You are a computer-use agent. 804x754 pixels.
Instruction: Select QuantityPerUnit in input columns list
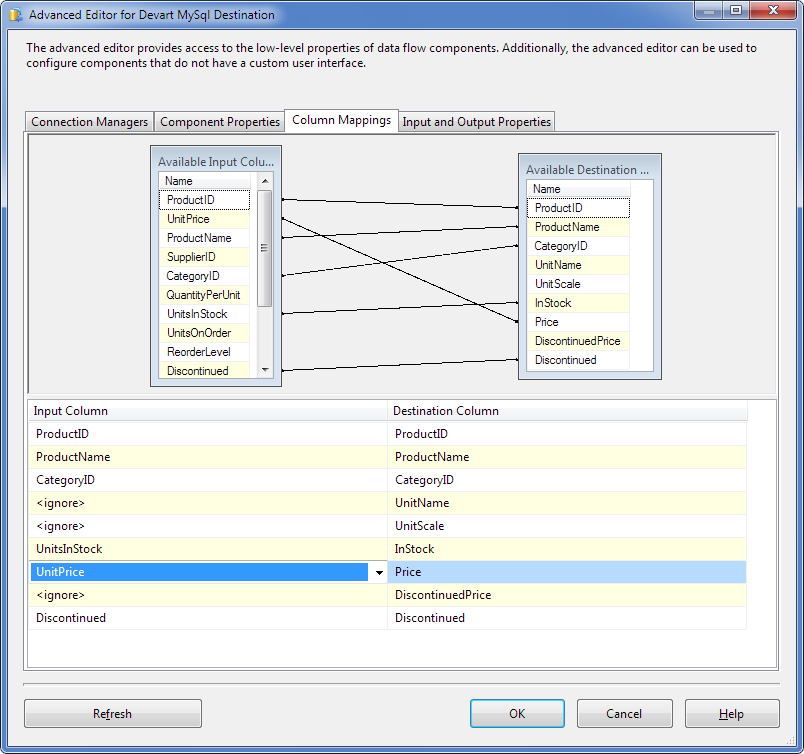pyautogui.click(x=204, y=295)
